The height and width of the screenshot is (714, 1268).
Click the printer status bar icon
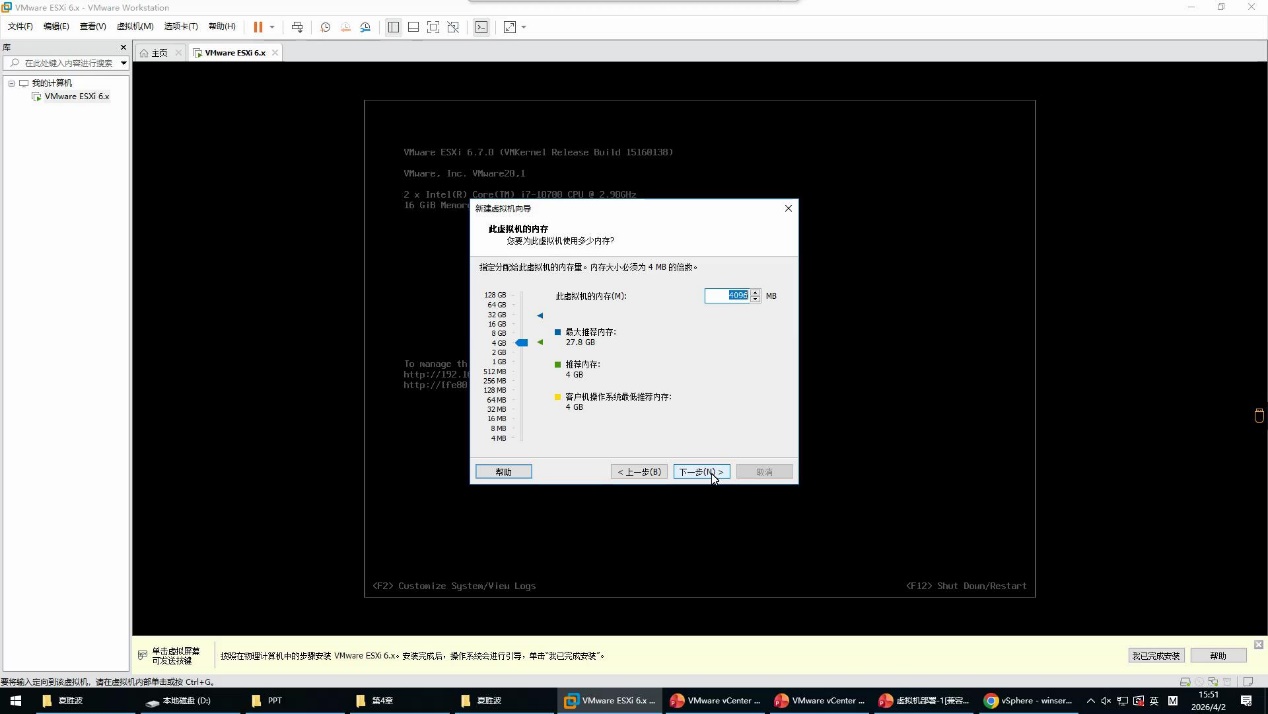click(x=1227, y=682)
